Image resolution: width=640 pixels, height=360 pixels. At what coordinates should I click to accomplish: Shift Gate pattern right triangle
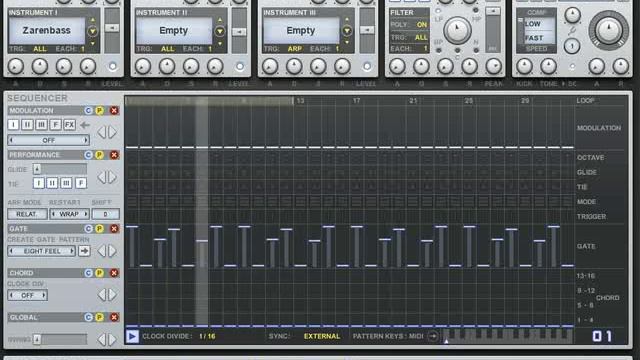click(112, 251)
